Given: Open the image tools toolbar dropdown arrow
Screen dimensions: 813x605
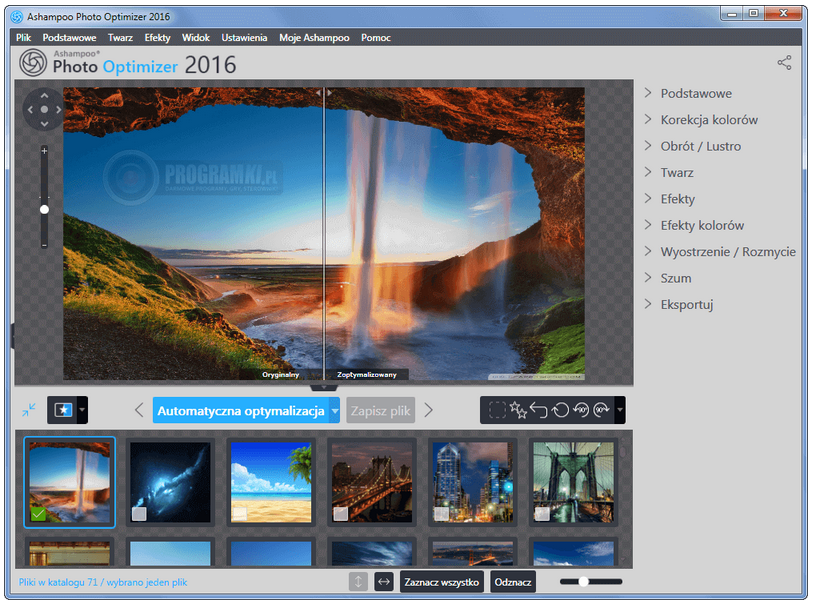Looking at the screenshot, I should 620,410.
